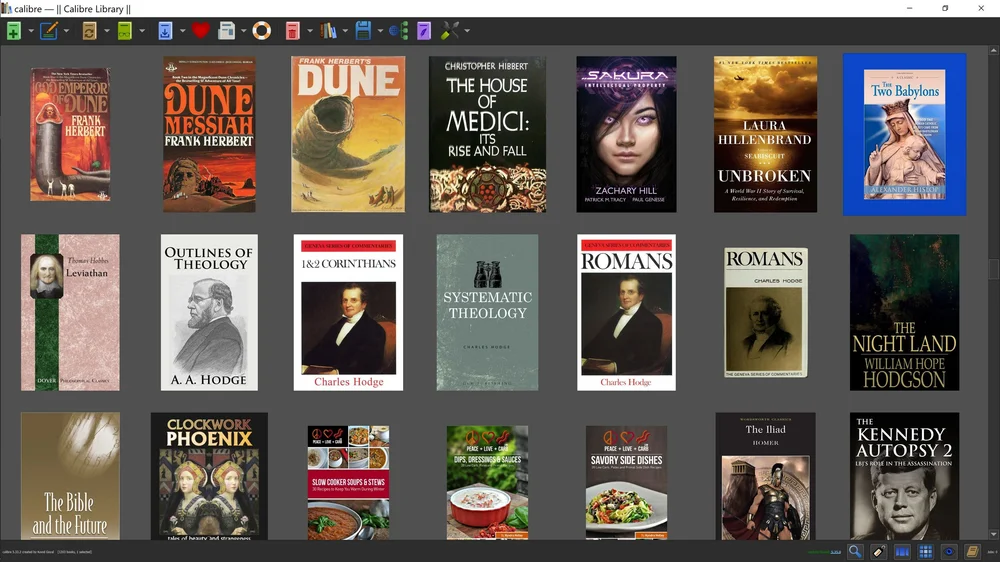Select the sepia Romans Geneva Series cover

765,313
